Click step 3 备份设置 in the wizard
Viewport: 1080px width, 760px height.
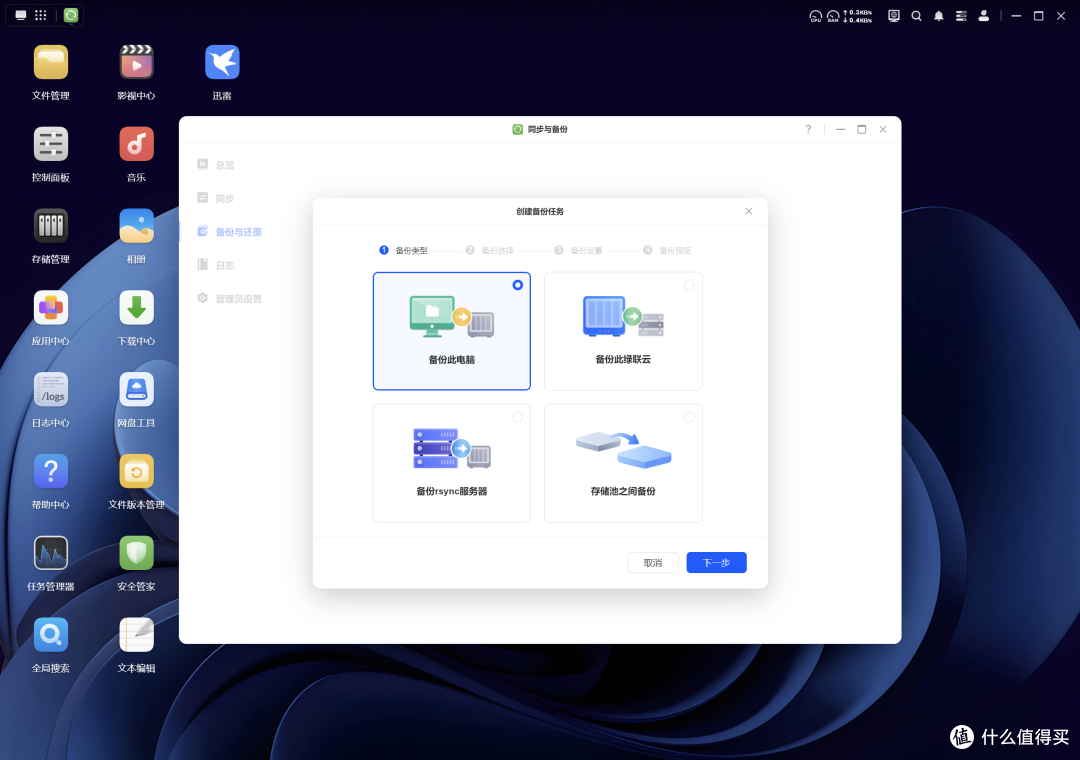579,250
